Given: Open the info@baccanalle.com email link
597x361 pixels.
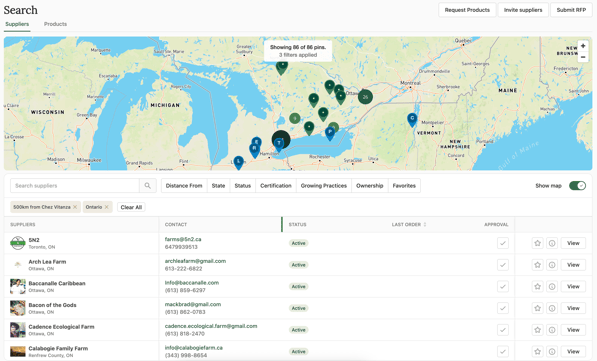Looking at the screenshot, I should pos(192,283).
